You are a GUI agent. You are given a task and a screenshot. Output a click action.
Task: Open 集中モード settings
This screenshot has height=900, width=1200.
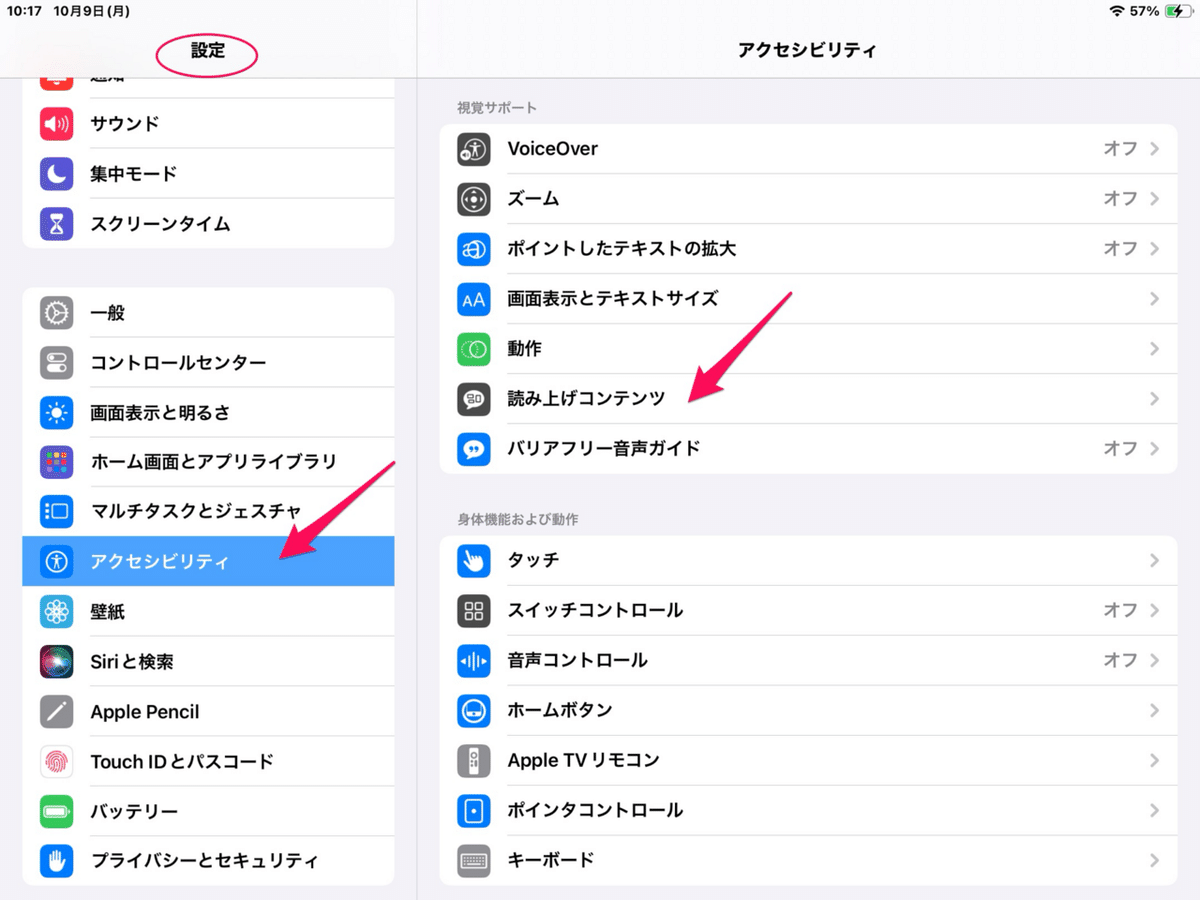click(208, 174)
